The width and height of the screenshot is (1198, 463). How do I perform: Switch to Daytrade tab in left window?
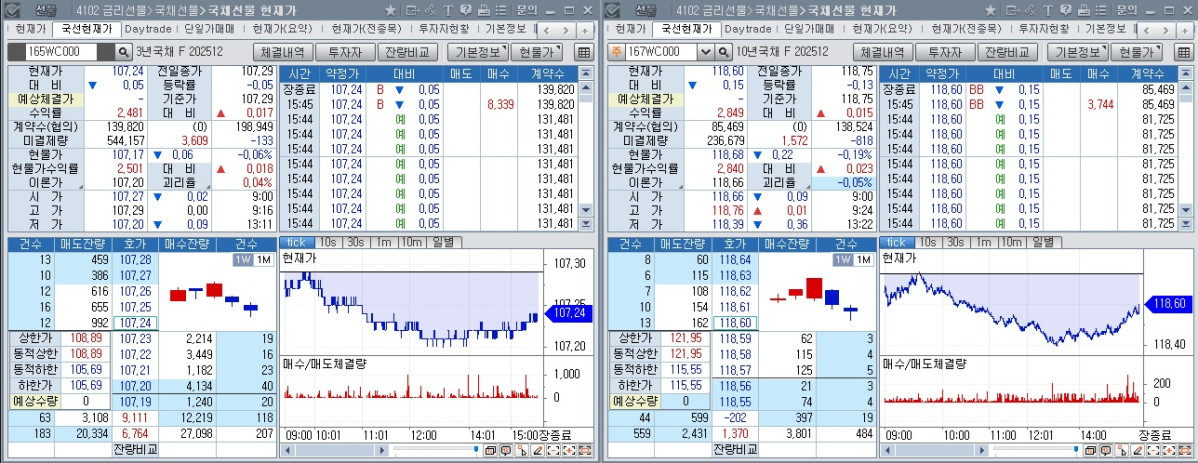(x=147, y=29)
